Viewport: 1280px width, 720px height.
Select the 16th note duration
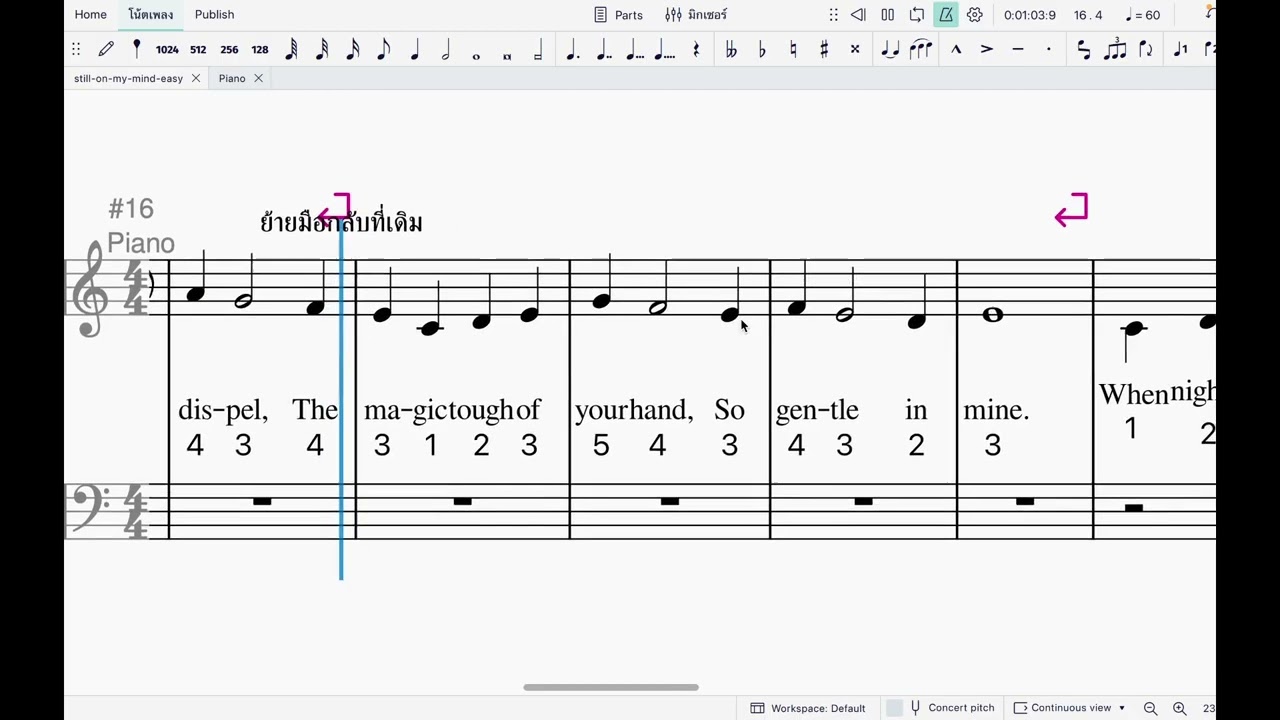[x=353, y=49]
